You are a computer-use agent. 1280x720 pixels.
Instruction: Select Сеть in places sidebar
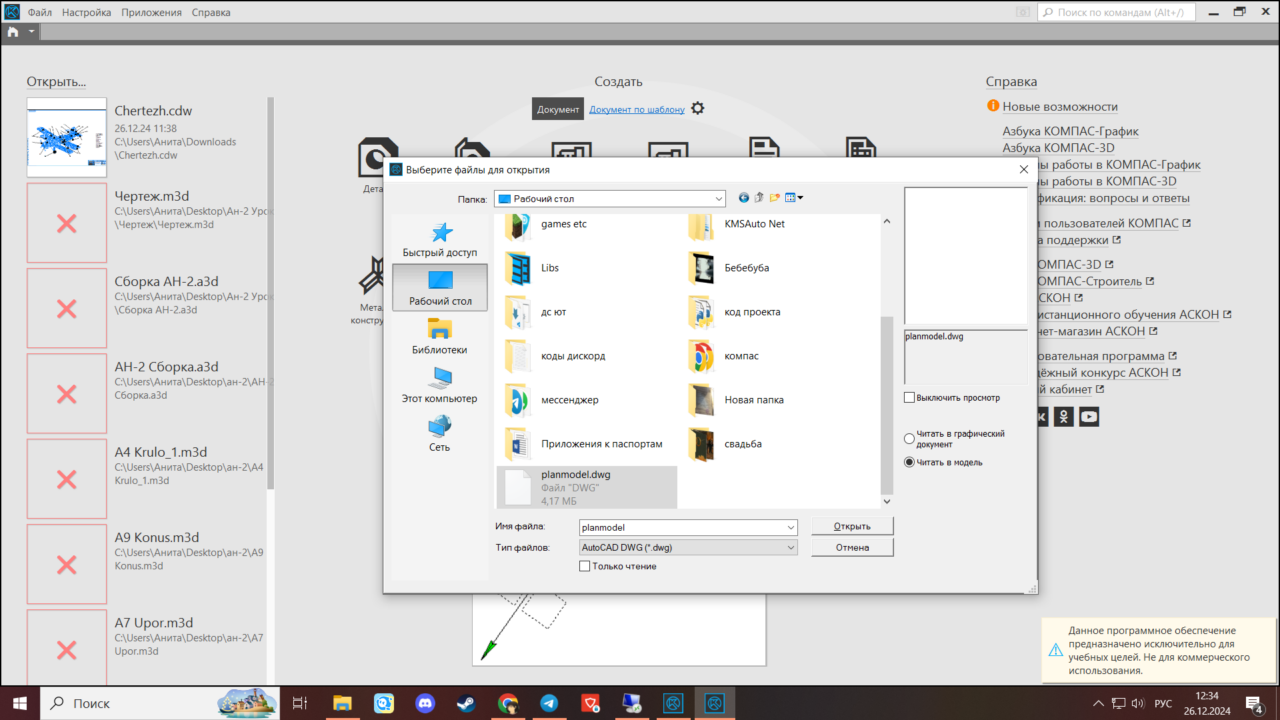point(440,434)
